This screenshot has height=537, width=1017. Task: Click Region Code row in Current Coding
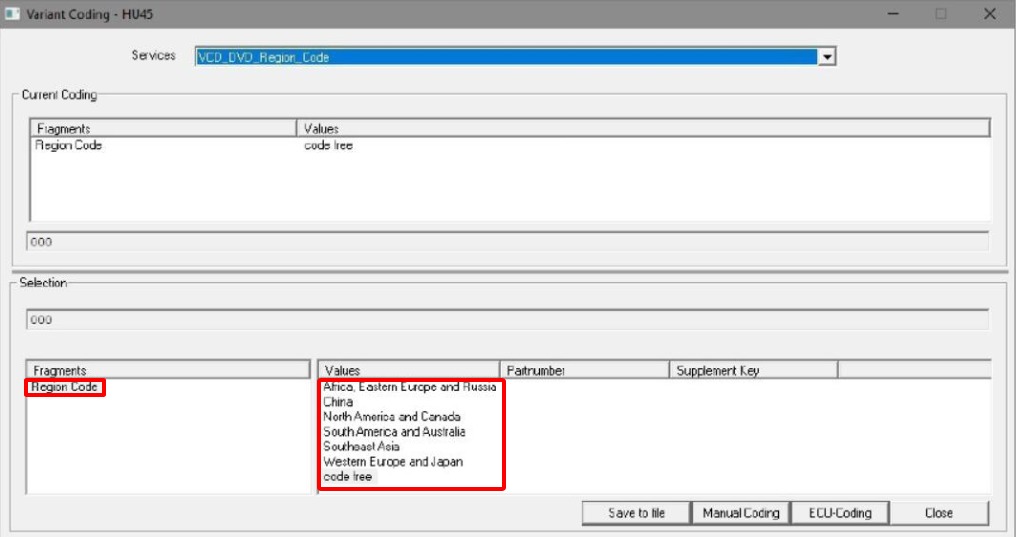pyautogui.click(x=68, y=145)
